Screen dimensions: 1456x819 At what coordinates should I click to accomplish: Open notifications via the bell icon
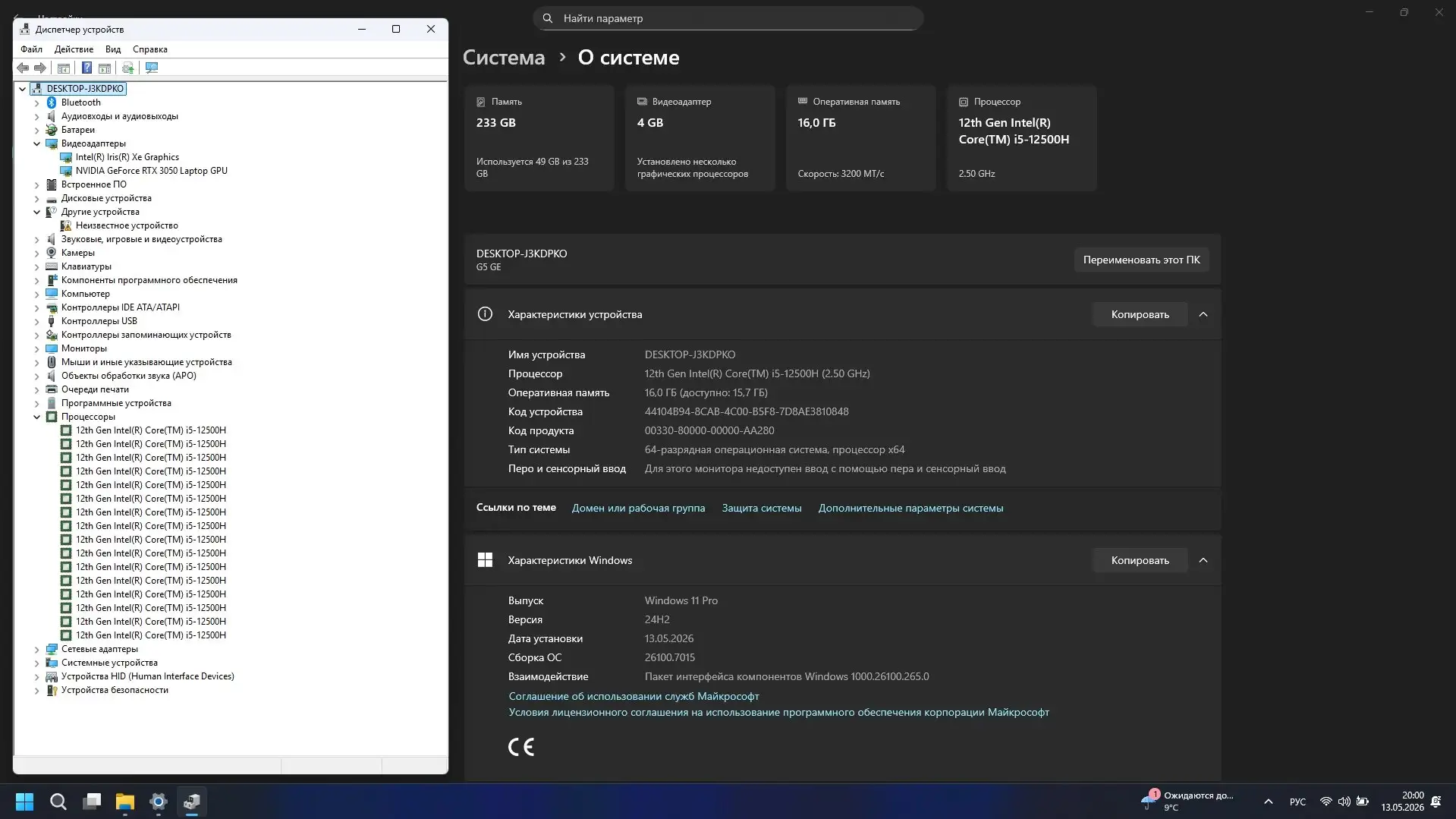pos(1436,802)
